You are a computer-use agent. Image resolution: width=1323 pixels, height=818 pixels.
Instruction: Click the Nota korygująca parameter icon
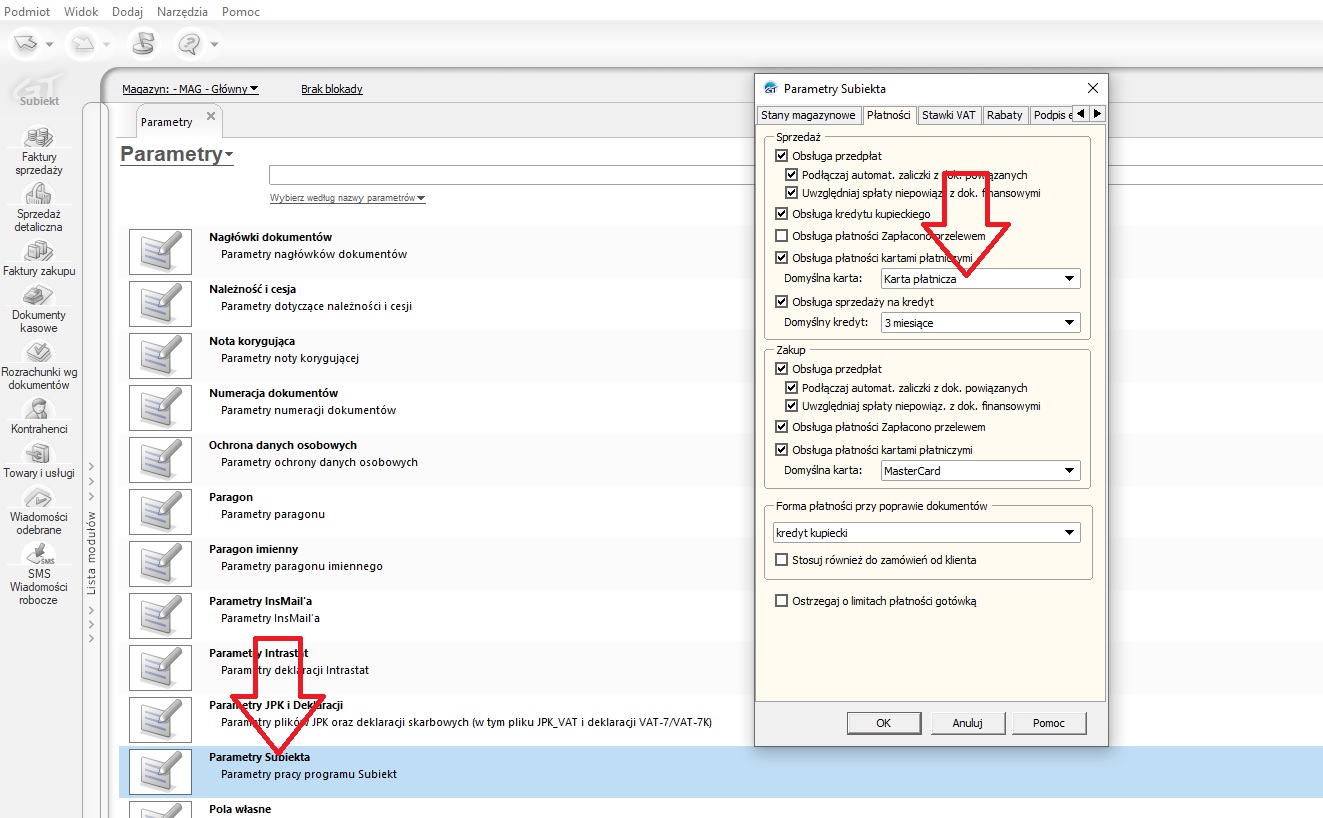click(160, 356)
